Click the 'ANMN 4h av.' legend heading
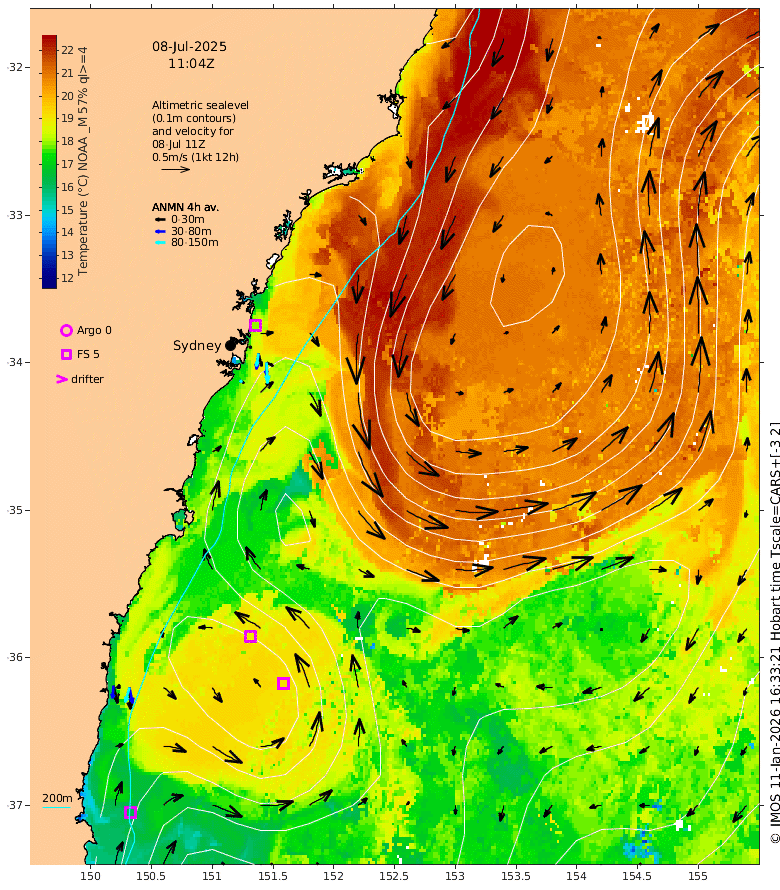Screen dimensions: 780x890 pyautogui.click(x=185, y=207)
